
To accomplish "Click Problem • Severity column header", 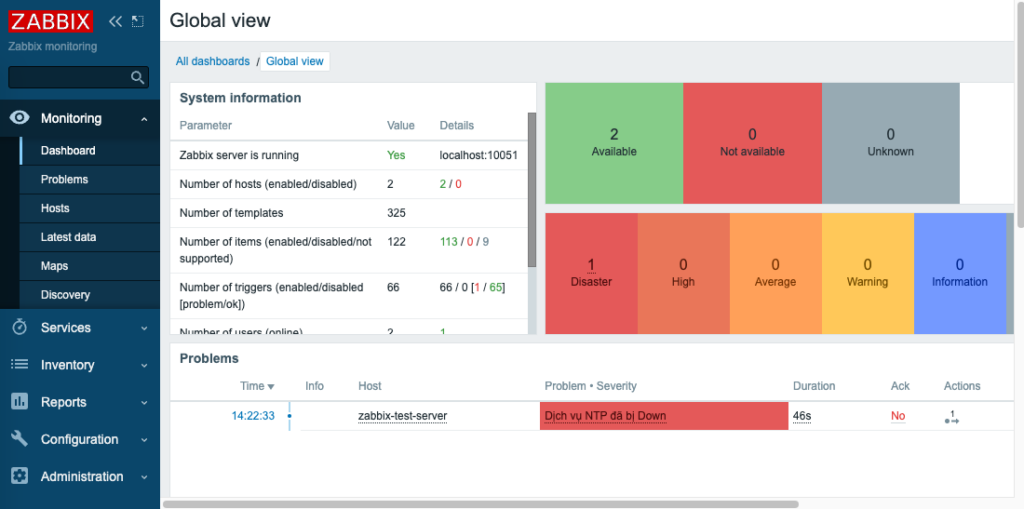I will tap(590, 386).
